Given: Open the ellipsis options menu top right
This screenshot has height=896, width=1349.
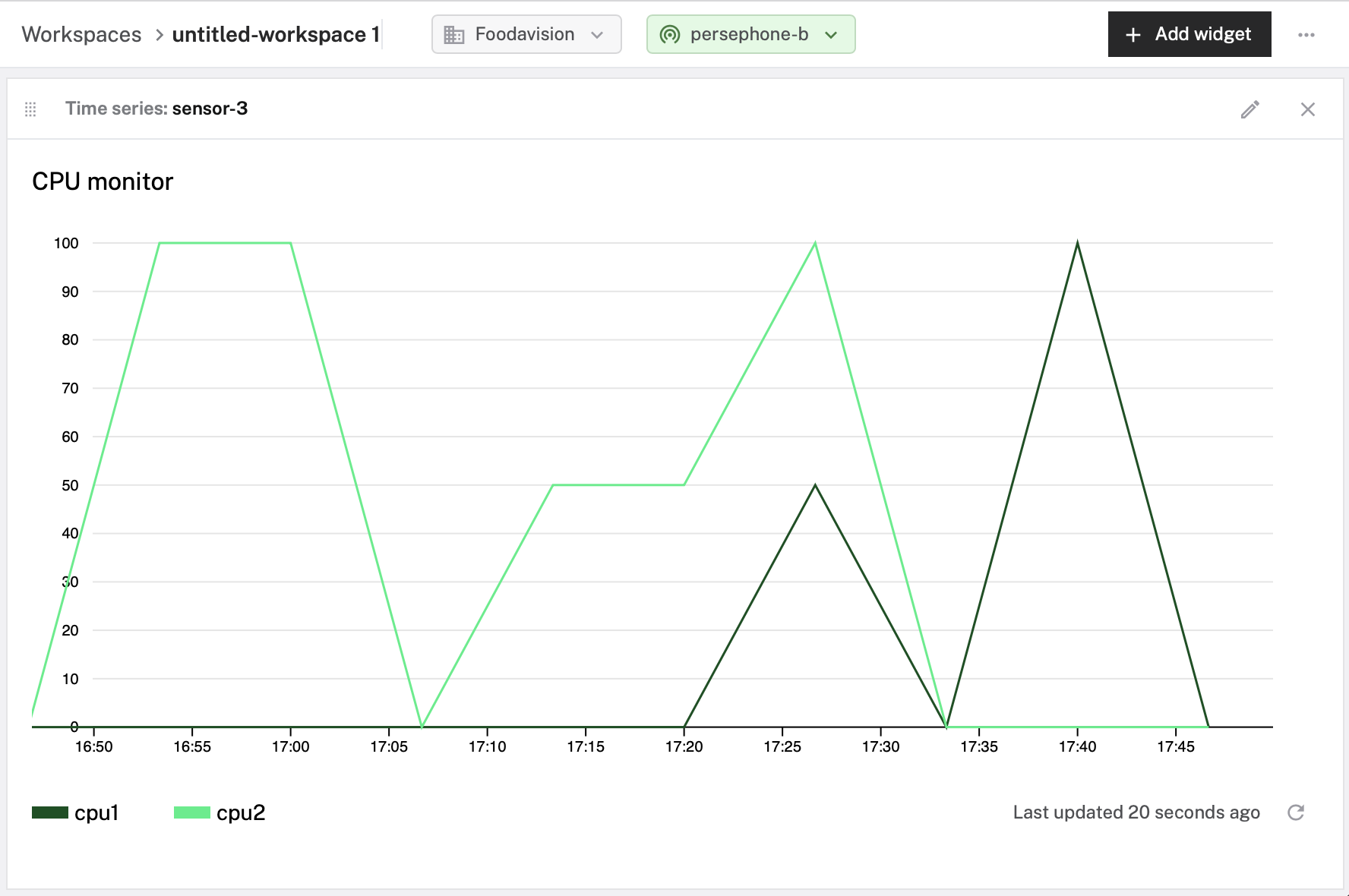Looking at the screenshot, I should tap(1307, 34).
